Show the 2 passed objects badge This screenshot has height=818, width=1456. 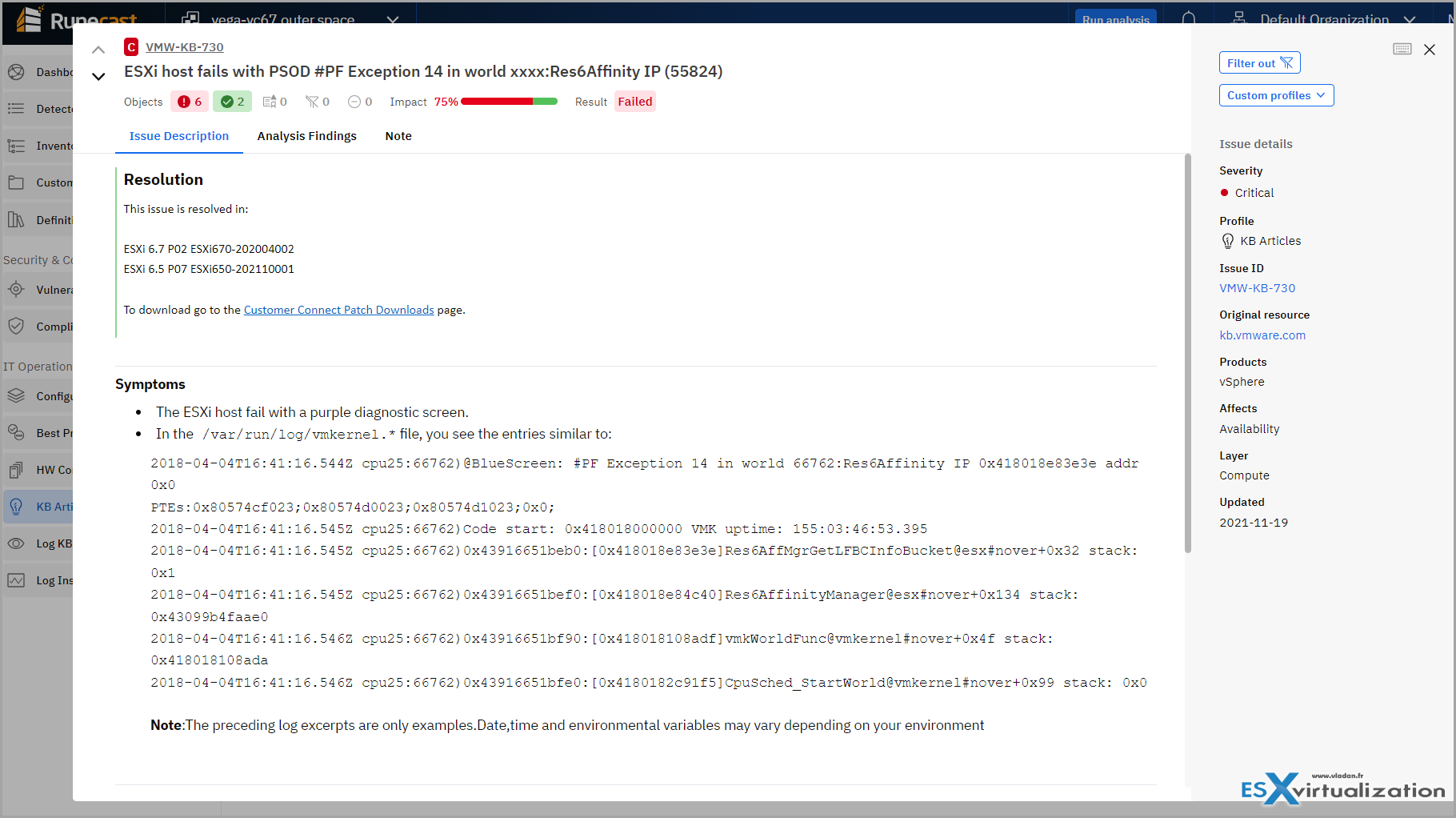click(x=233, y=102)
